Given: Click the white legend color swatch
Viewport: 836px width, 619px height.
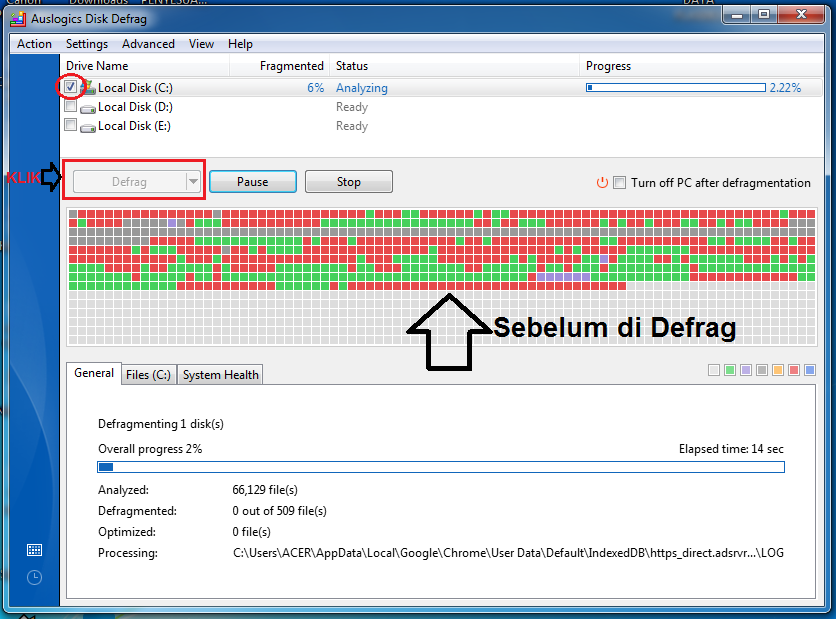Looking at the screenshot, I should (714, 370).
